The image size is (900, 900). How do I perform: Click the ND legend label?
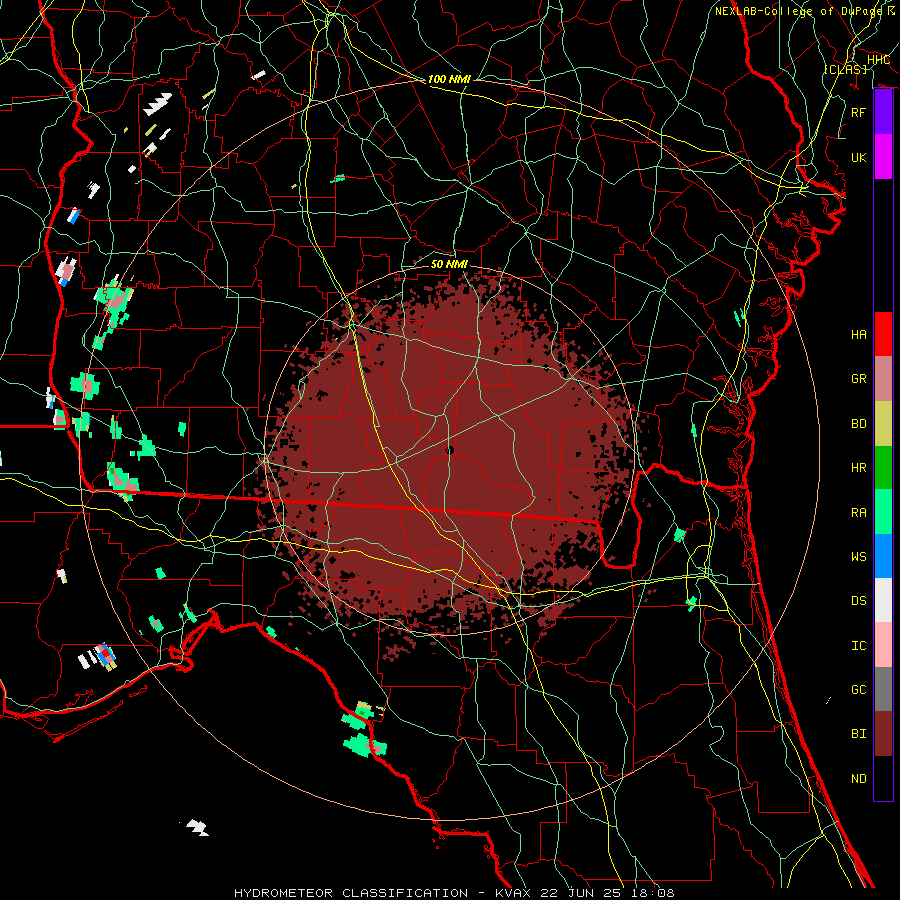858,779
